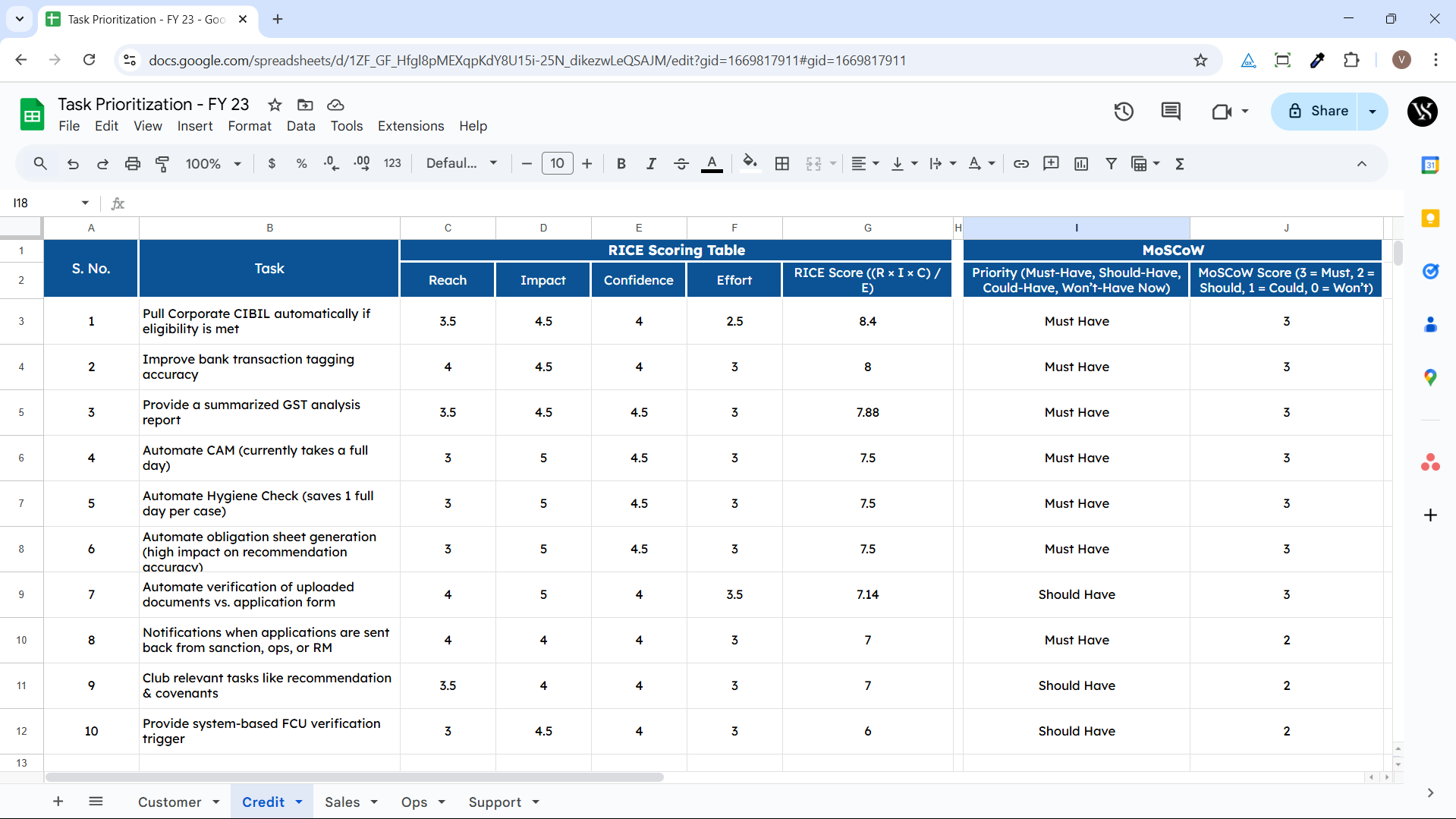Switch to the Ops sheet tab
Image resolution: width=1456 pixels, height=819 pixels.
coord(414,802)
